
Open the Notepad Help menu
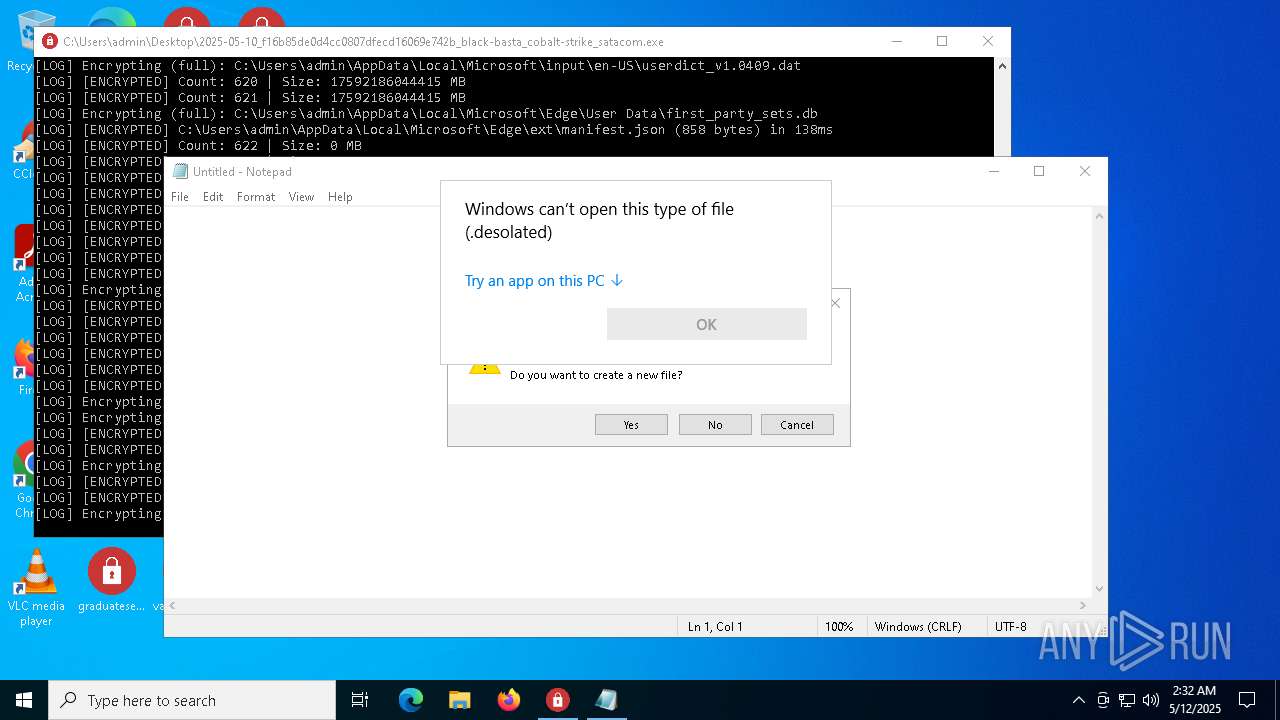tap(340, 197)
